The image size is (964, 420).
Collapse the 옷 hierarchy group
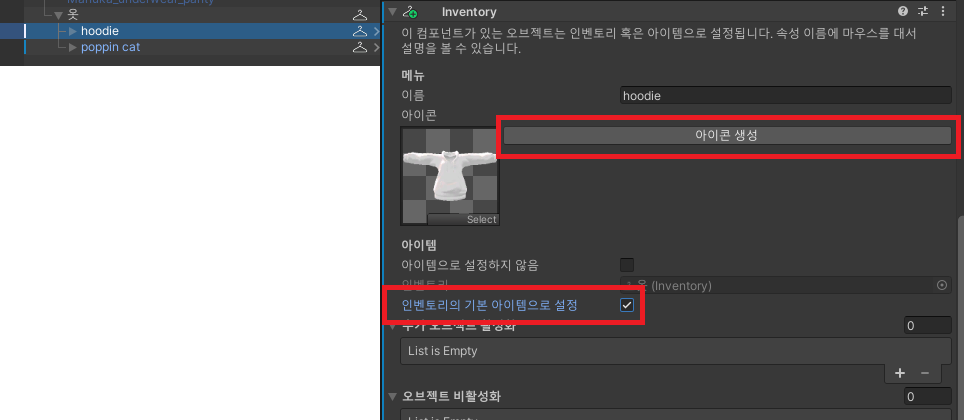click(x=58, y=15)
